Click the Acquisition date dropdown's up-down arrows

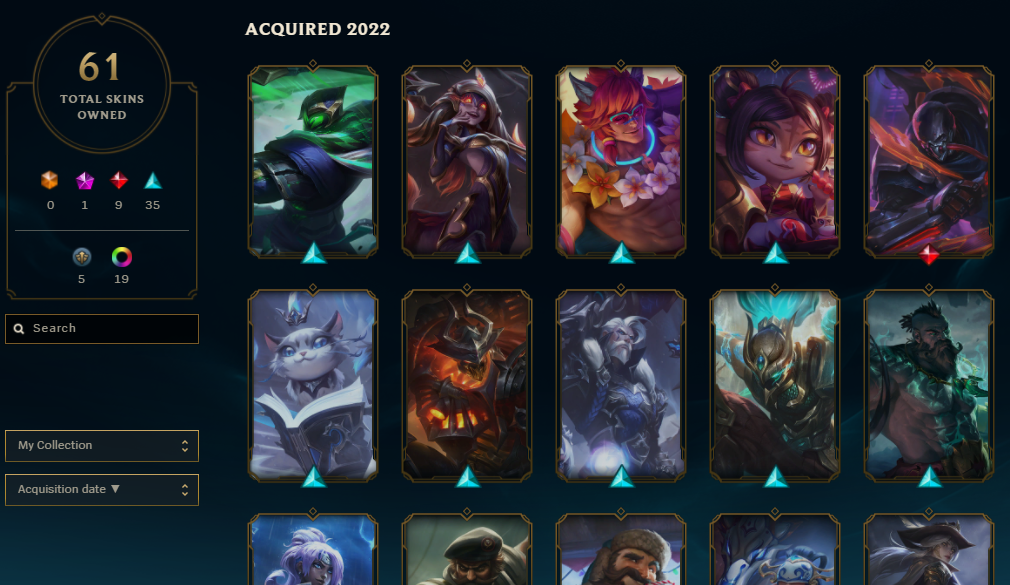pyautogui.click(x=185, y=490)
